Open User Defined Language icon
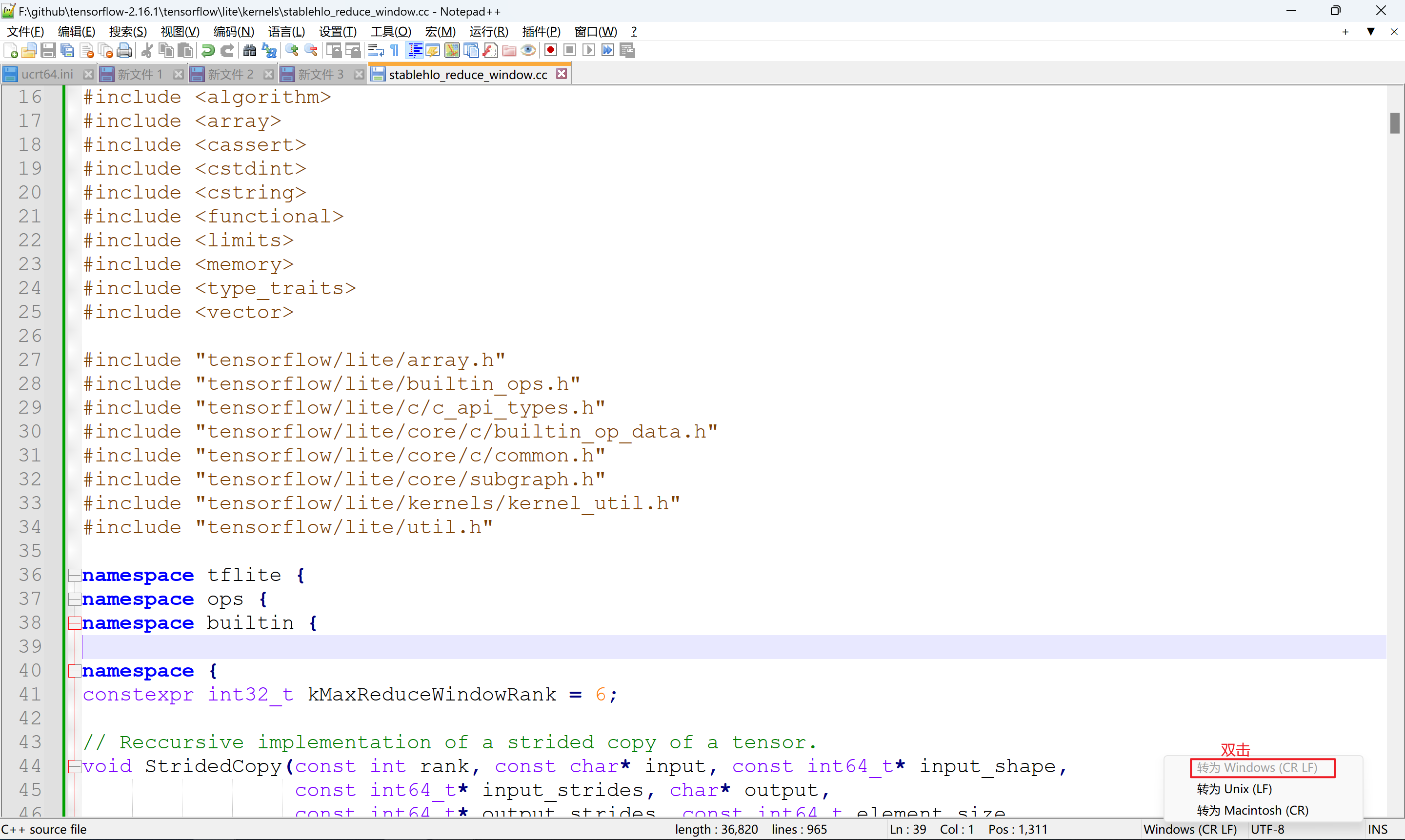 tap(433, 51)
